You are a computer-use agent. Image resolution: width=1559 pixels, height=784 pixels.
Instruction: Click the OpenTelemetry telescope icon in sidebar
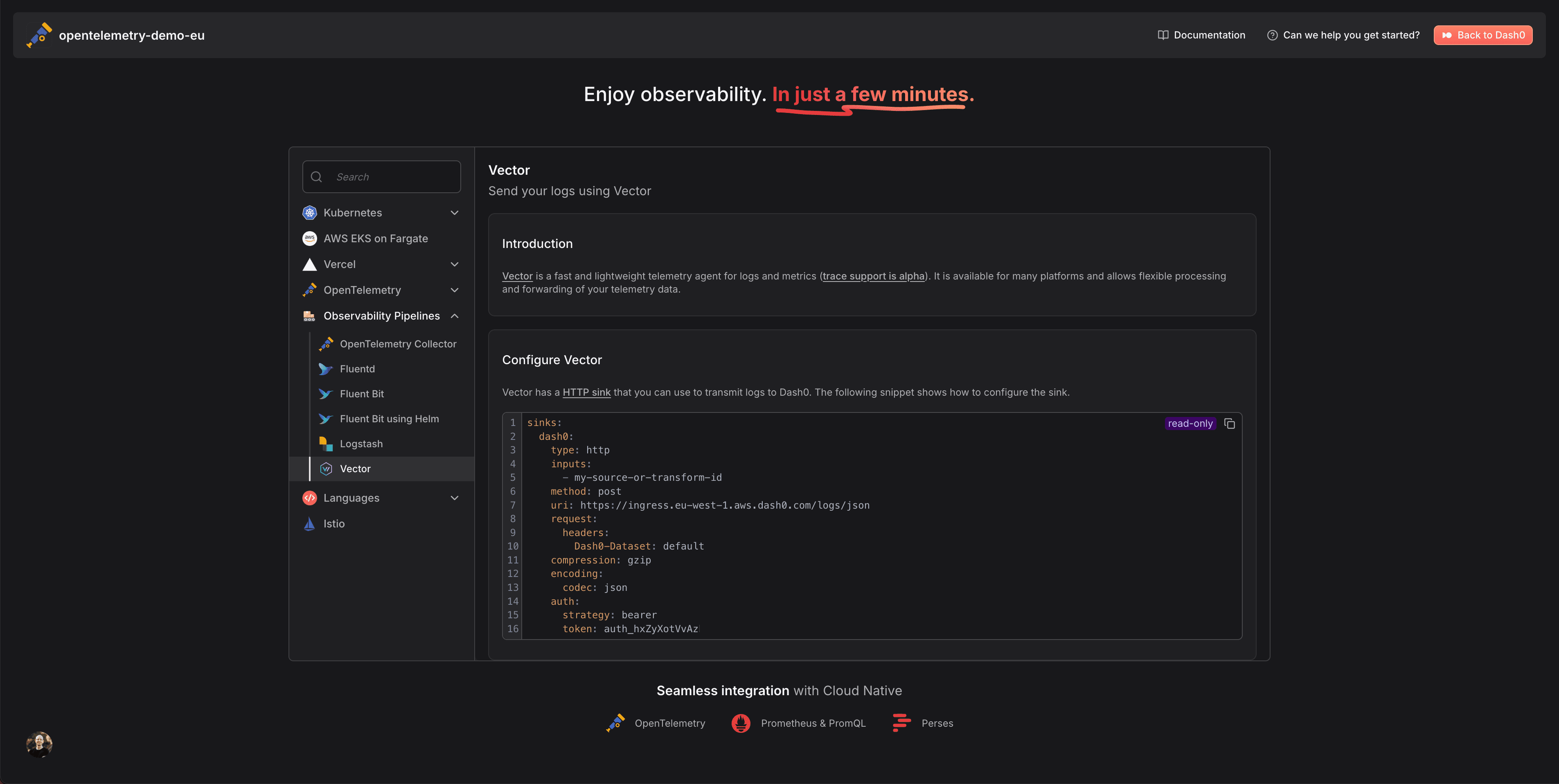[309, 290]
